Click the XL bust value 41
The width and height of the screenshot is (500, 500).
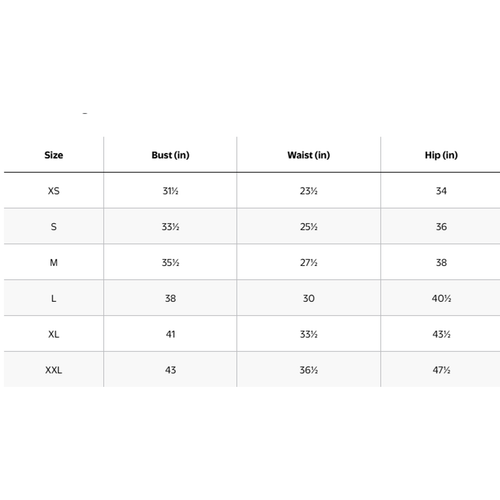[170, 334]
